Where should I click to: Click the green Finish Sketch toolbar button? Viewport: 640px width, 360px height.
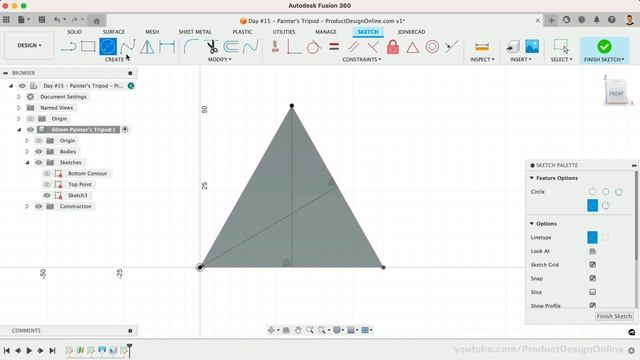tap(604, 50)
